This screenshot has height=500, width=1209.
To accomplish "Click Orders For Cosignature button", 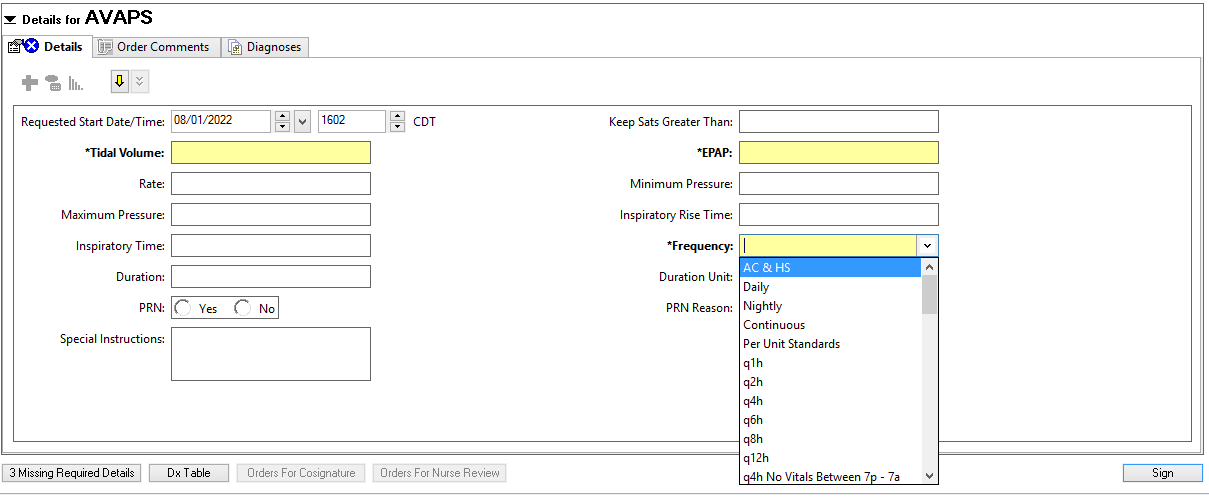I will pyautogui.click(x=301, y=473).
